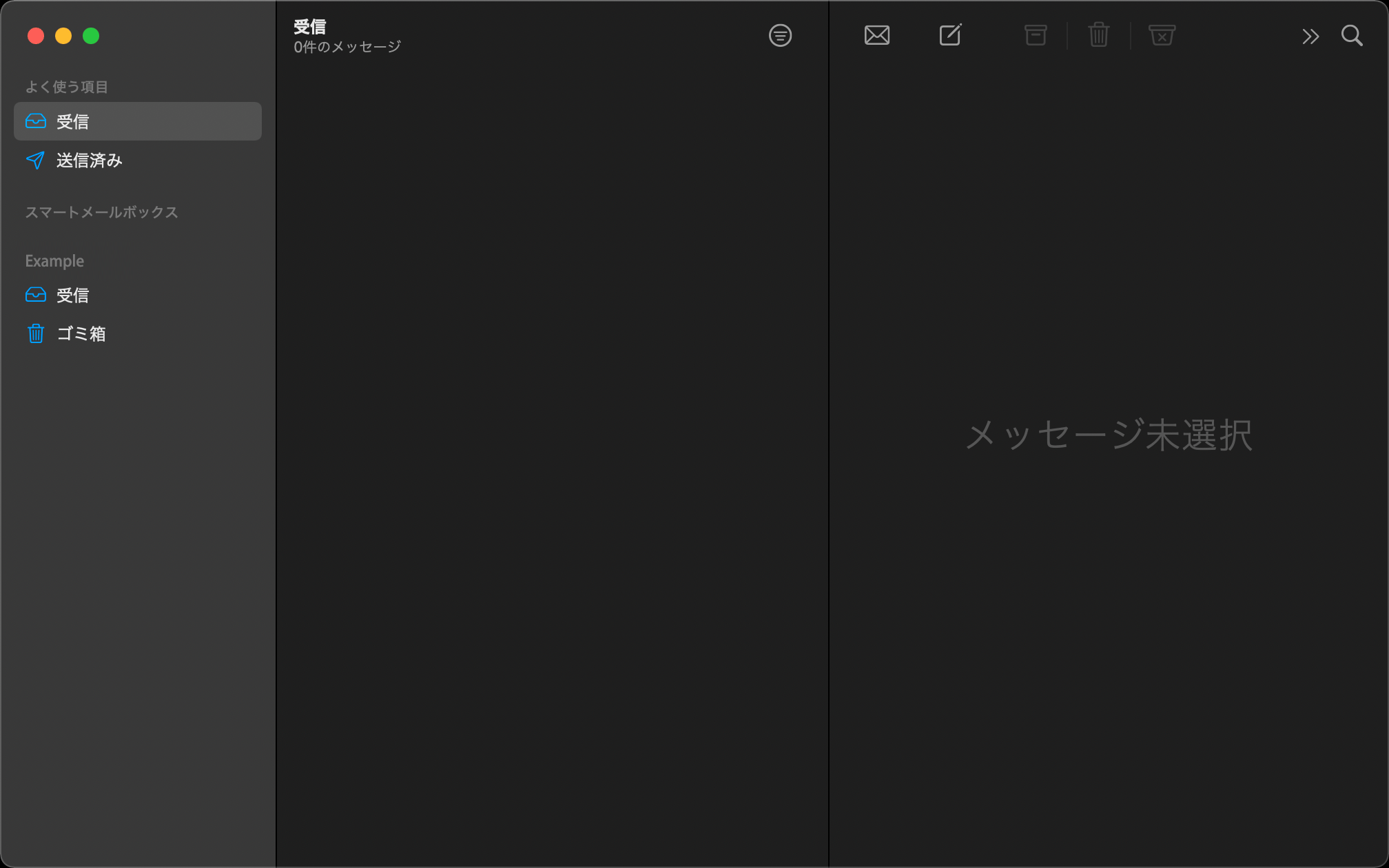
Task: Click the よく使う項目 section header
Action: tap(66, 87)
